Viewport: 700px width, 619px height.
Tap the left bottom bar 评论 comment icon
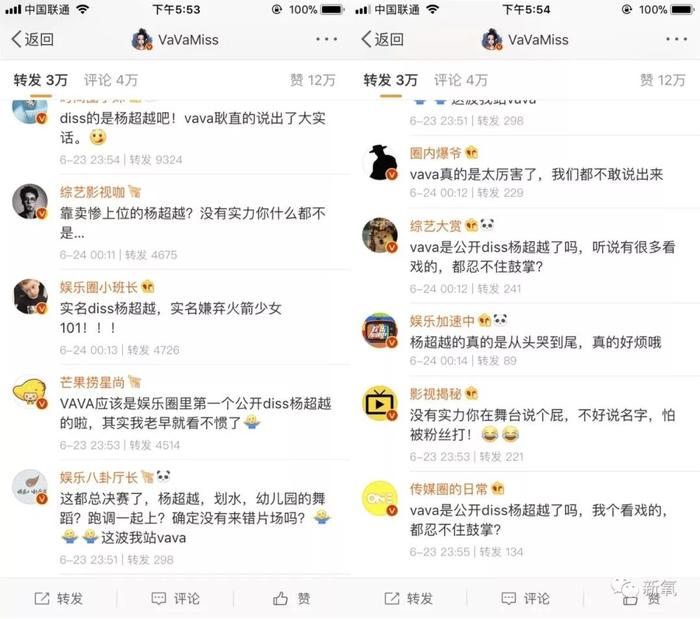(x=158, y=598)
